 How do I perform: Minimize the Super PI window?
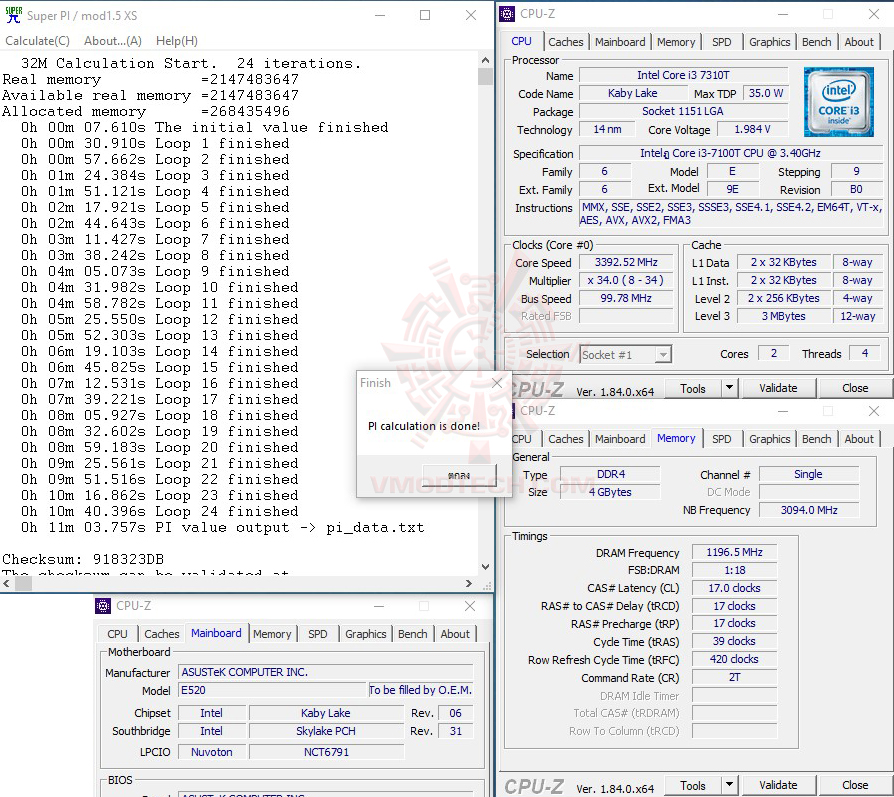(x=380, y=15)
